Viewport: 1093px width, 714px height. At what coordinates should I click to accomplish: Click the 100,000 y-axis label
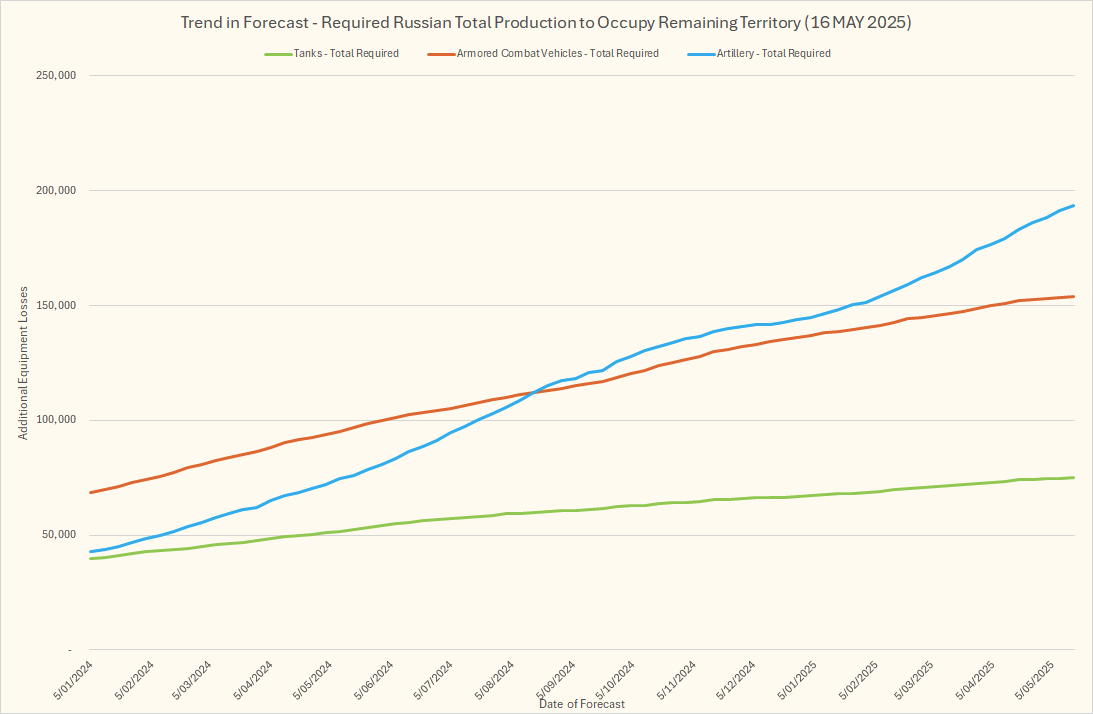(x=58, y=420)
